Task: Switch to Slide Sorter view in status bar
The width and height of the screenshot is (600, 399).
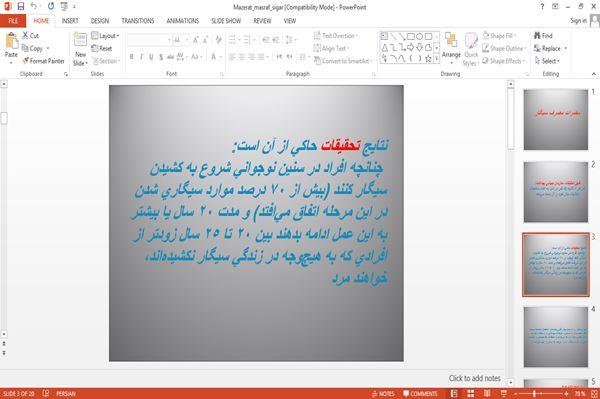Action: click(471, 394)
